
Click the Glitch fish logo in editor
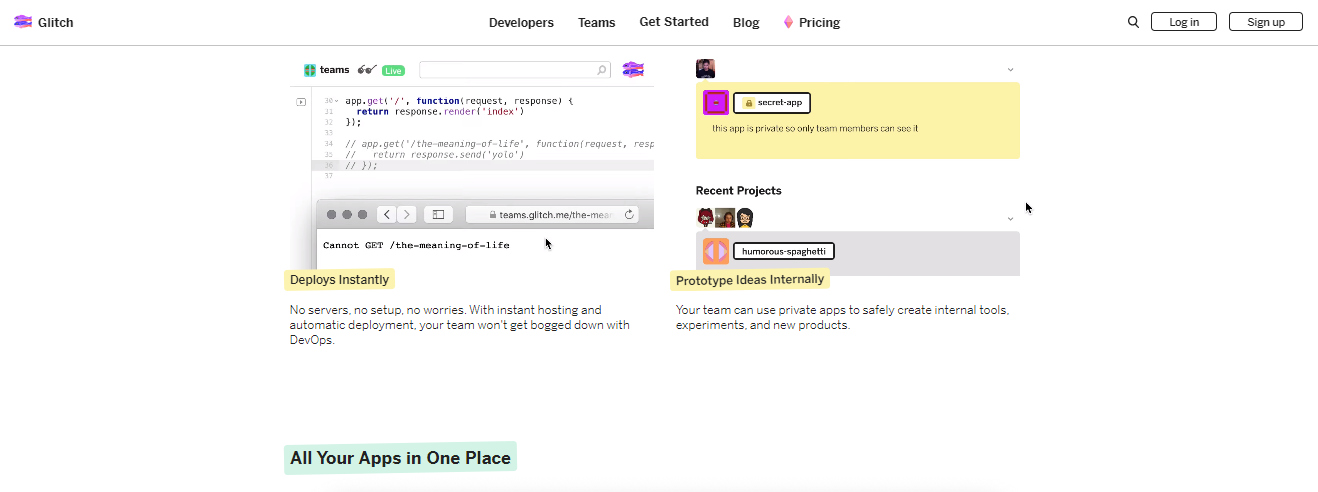tap(633, 70)
